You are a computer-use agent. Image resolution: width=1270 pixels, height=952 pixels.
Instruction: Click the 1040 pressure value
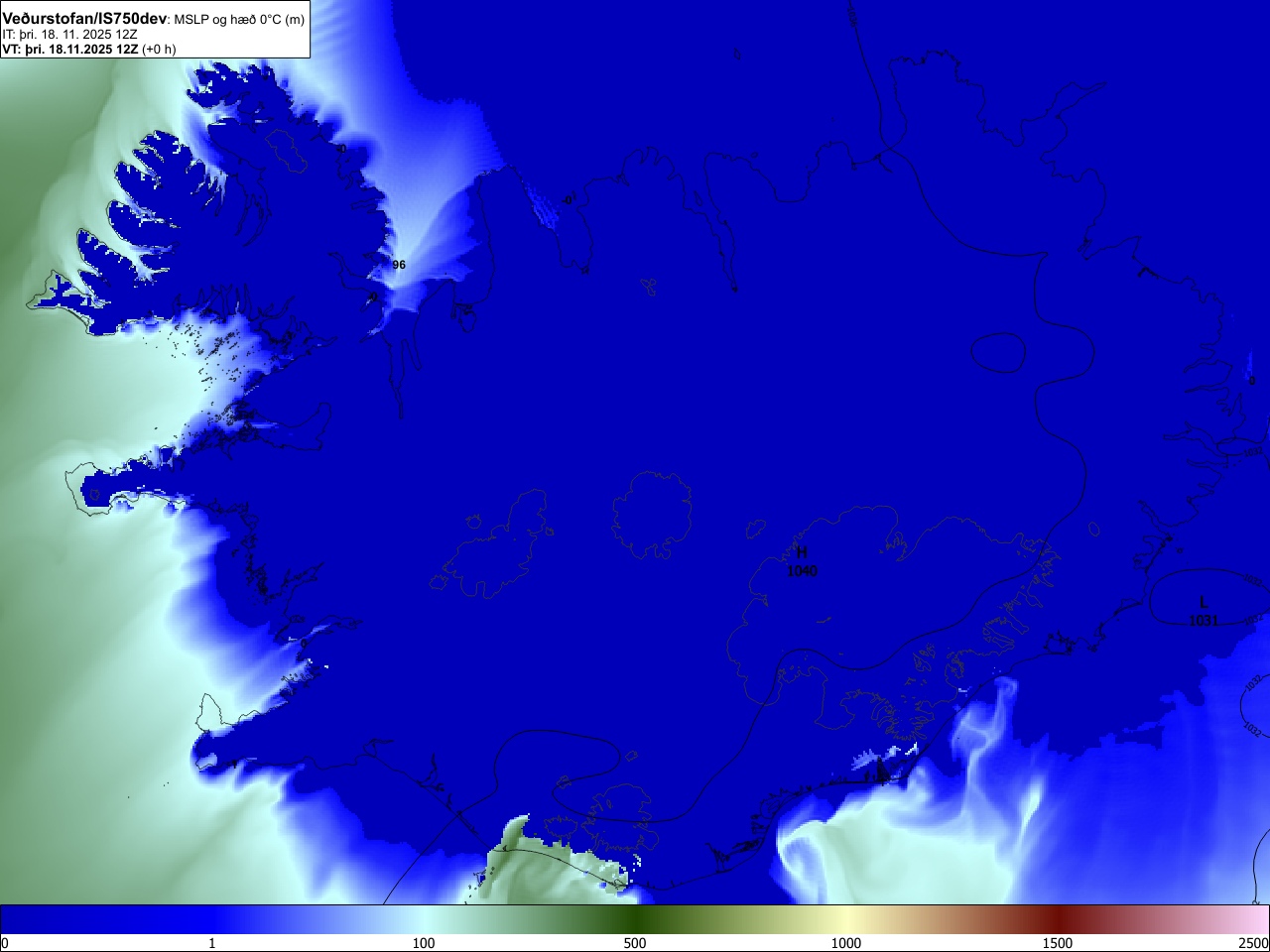802,571
